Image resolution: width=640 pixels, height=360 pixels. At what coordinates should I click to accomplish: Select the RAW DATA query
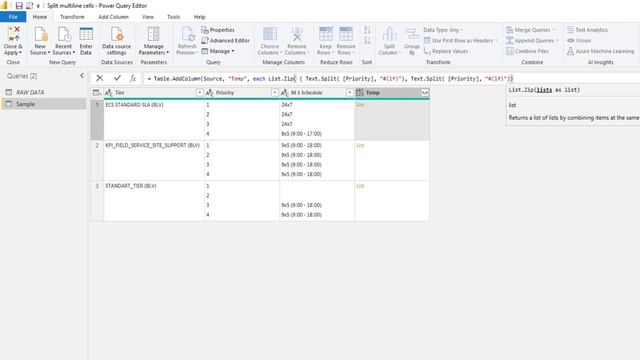click(44, 92)
